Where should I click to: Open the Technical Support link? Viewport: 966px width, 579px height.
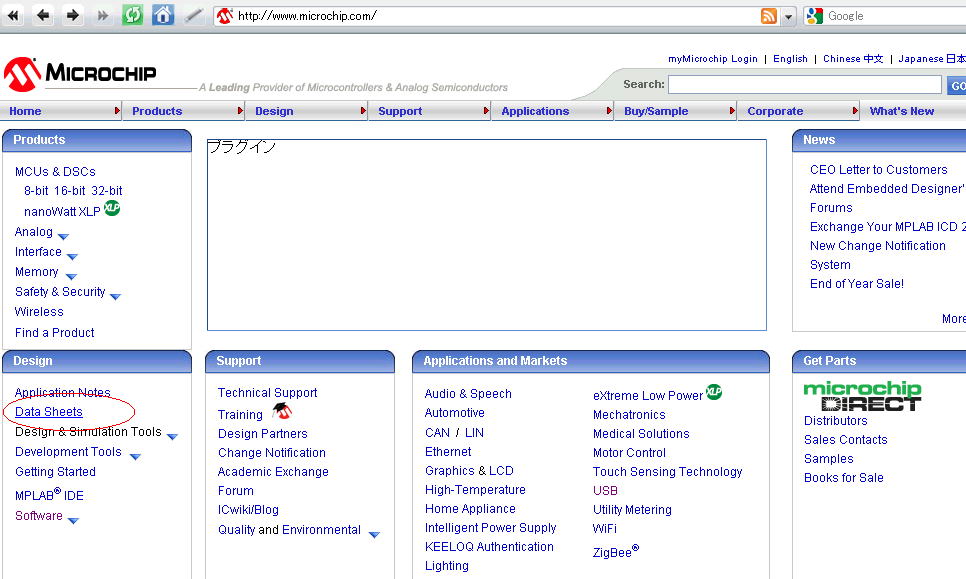pyautogui.click(x=267, y=392)
